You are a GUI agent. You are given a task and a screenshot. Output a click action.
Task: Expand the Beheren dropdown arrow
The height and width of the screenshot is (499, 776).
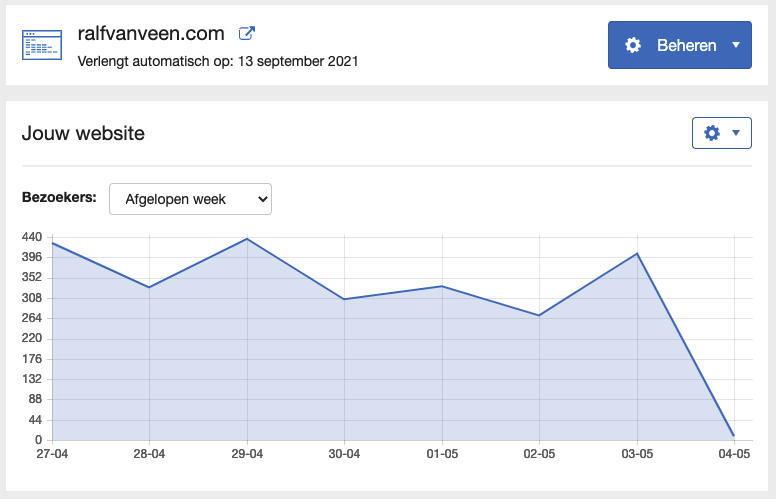(x=736, y=45)
